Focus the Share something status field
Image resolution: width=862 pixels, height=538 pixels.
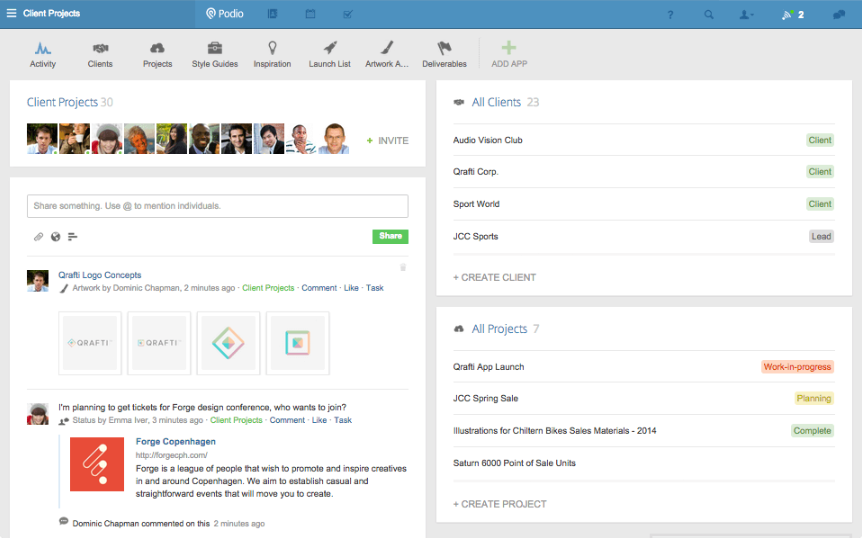[x=218, y=206]
